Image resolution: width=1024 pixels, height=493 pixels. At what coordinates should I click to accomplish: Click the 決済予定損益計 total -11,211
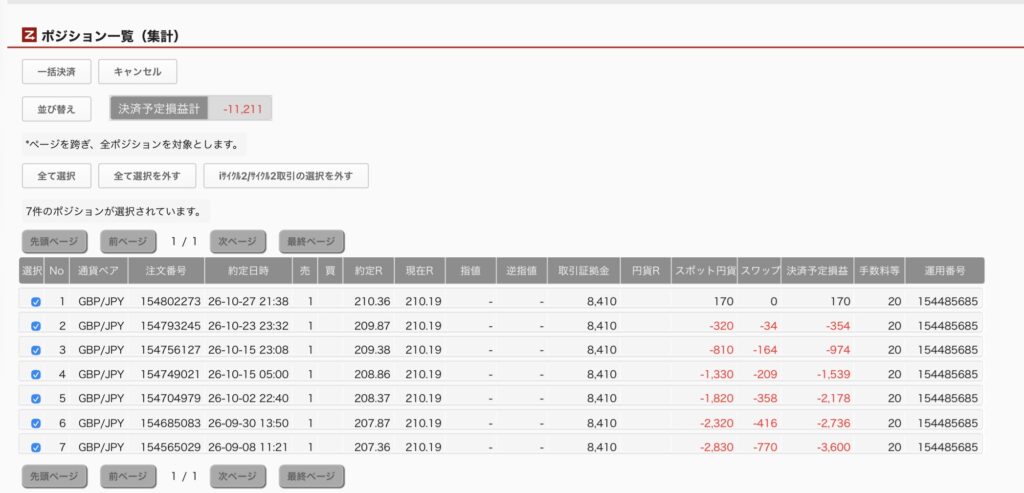click(242, 109)
